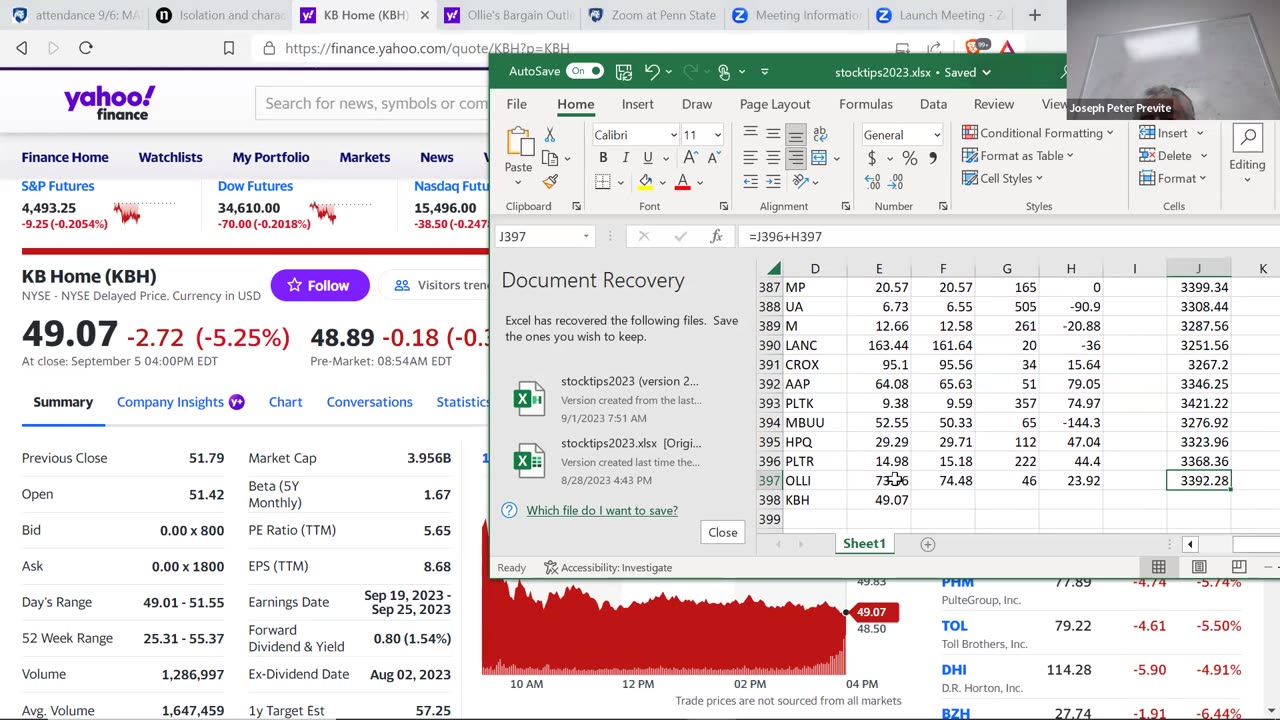Increase indent icon
Image resolution: width=1280 pixels, height=720 pixels.
[774, 182]
